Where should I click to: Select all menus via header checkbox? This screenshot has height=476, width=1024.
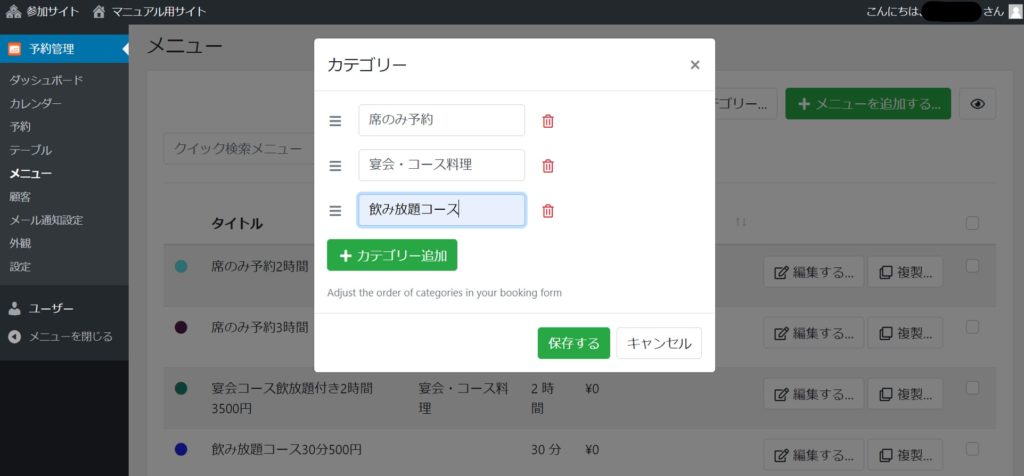click(x=972, y=223)
